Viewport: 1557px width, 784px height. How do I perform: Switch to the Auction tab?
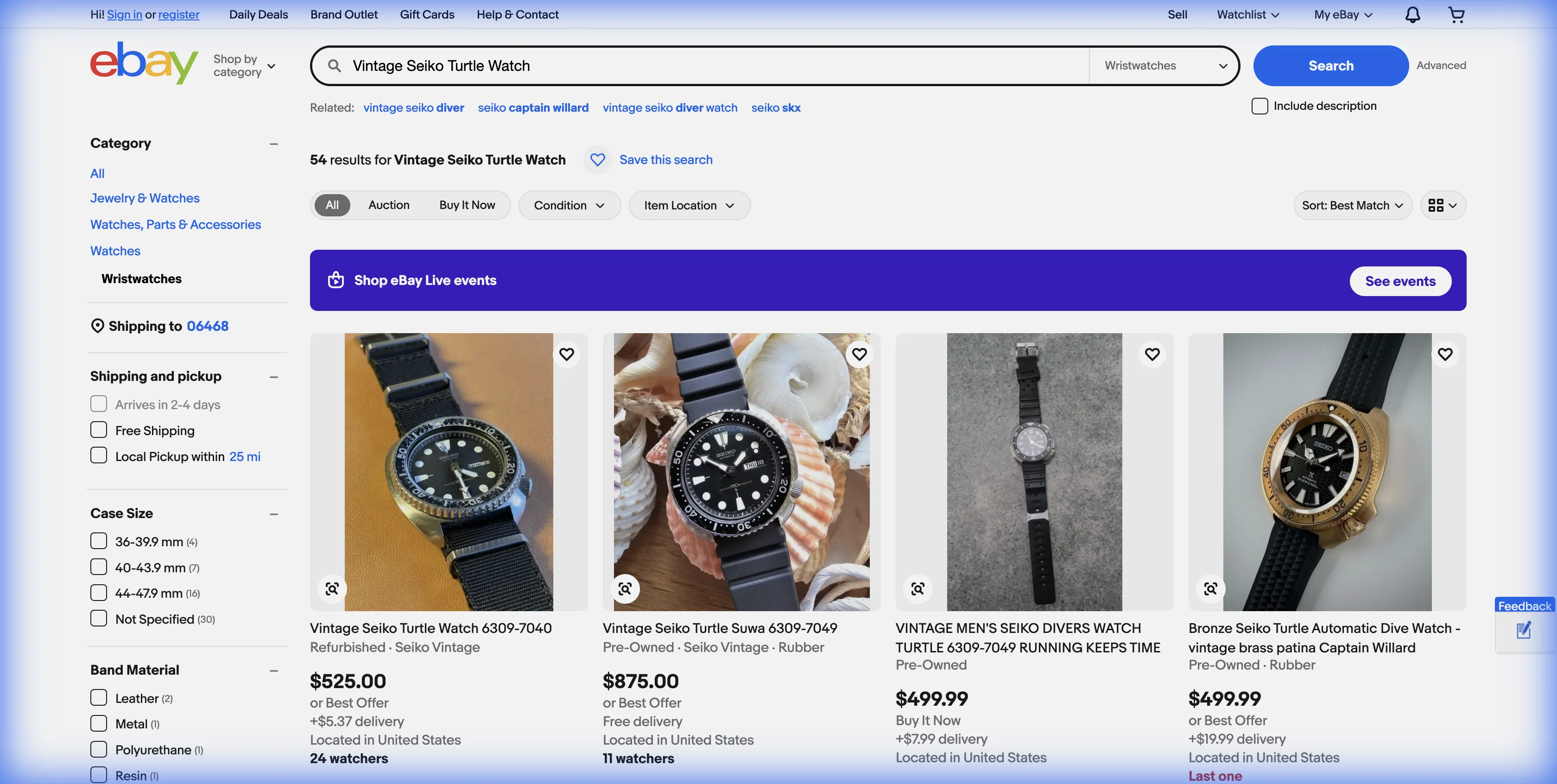[389, 205]
